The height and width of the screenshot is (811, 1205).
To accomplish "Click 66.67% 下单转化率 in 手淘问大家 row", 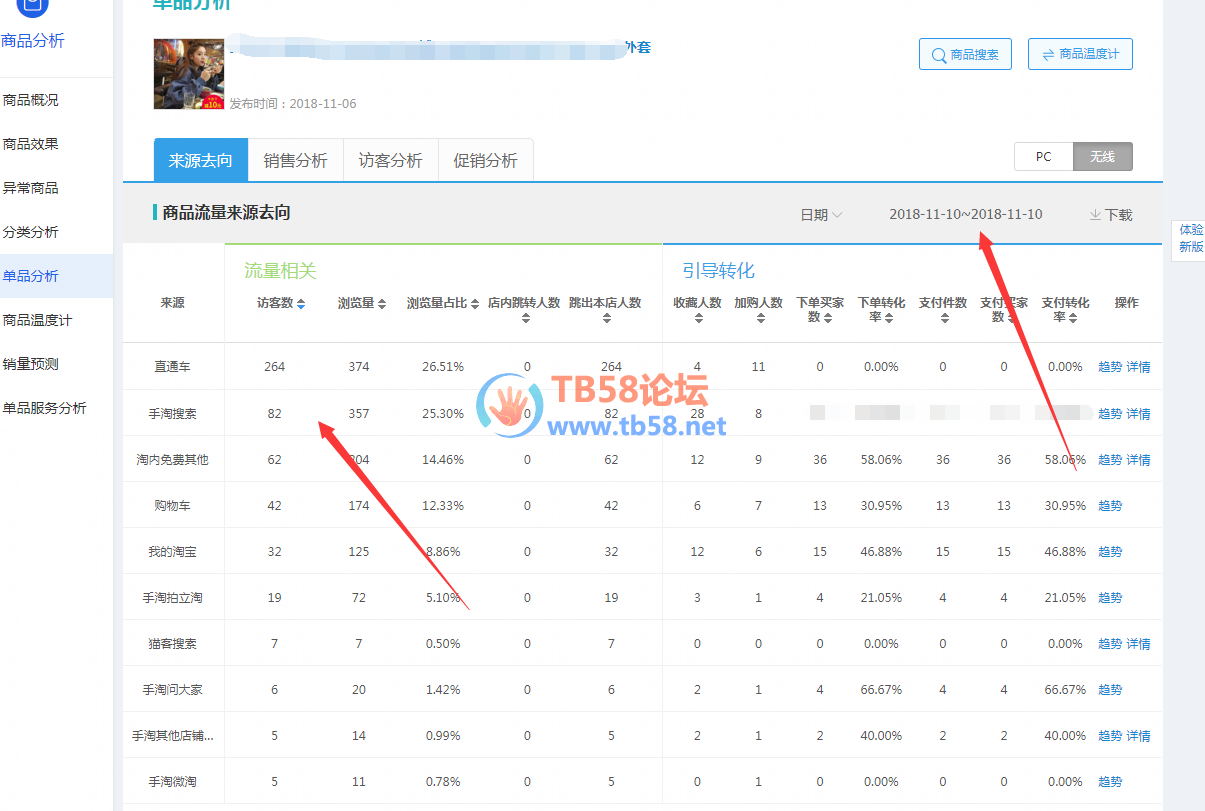I will 881,690.
